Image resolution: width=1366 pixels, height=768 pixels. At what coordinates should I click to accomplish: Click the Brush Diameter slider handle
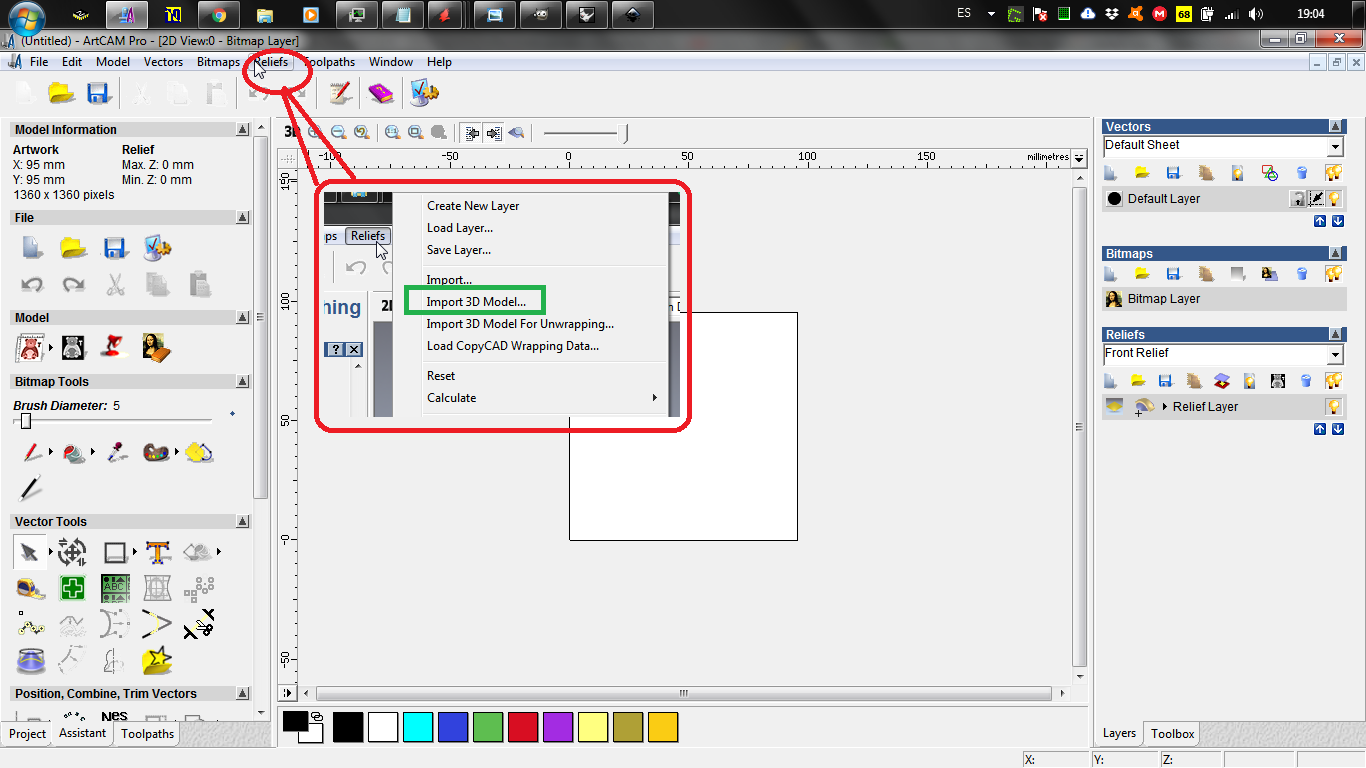[26, 421]
